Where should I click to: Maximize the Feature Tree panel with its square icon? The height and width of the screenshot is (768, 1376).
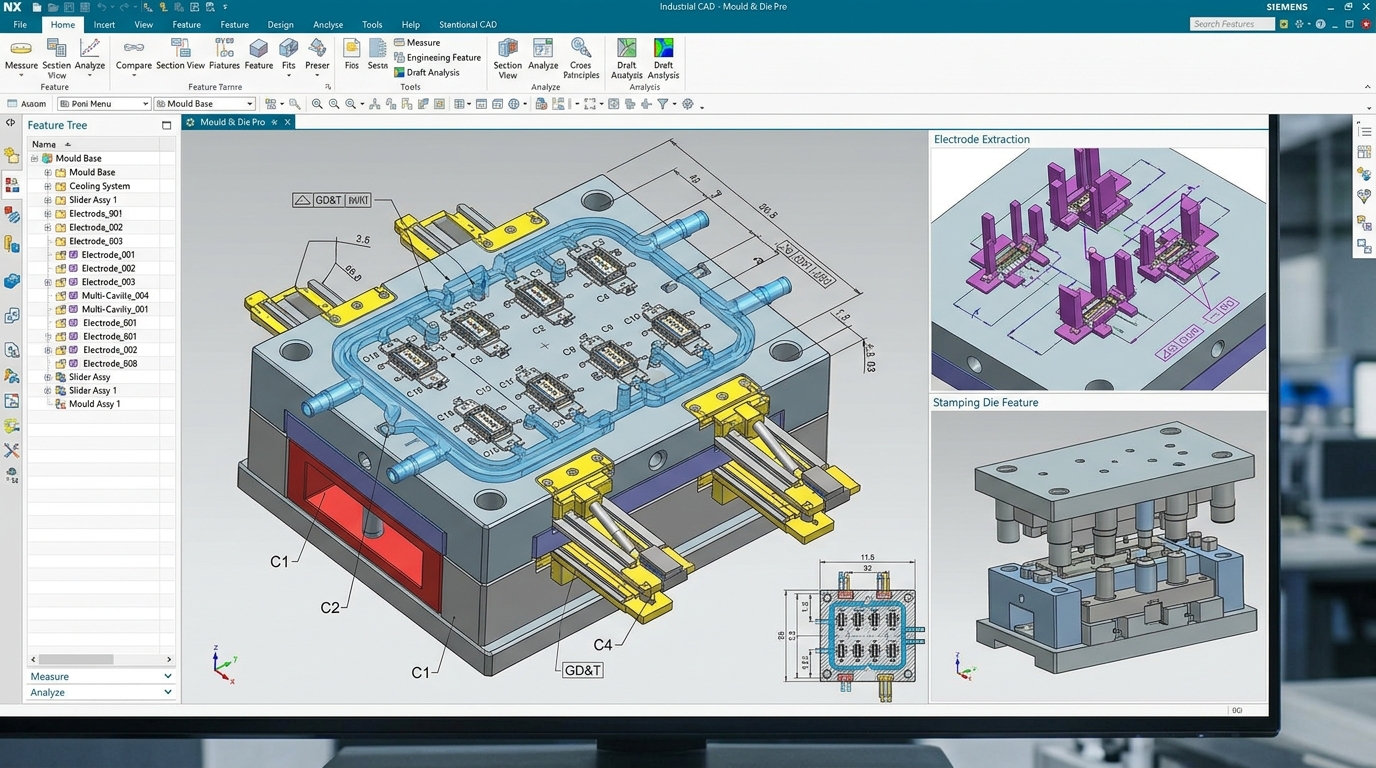coord(167,125)
